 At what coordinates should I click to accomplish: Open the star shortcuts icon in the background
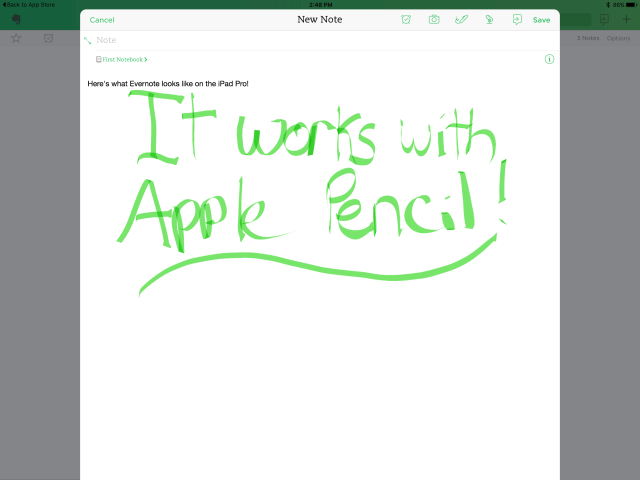16,38
